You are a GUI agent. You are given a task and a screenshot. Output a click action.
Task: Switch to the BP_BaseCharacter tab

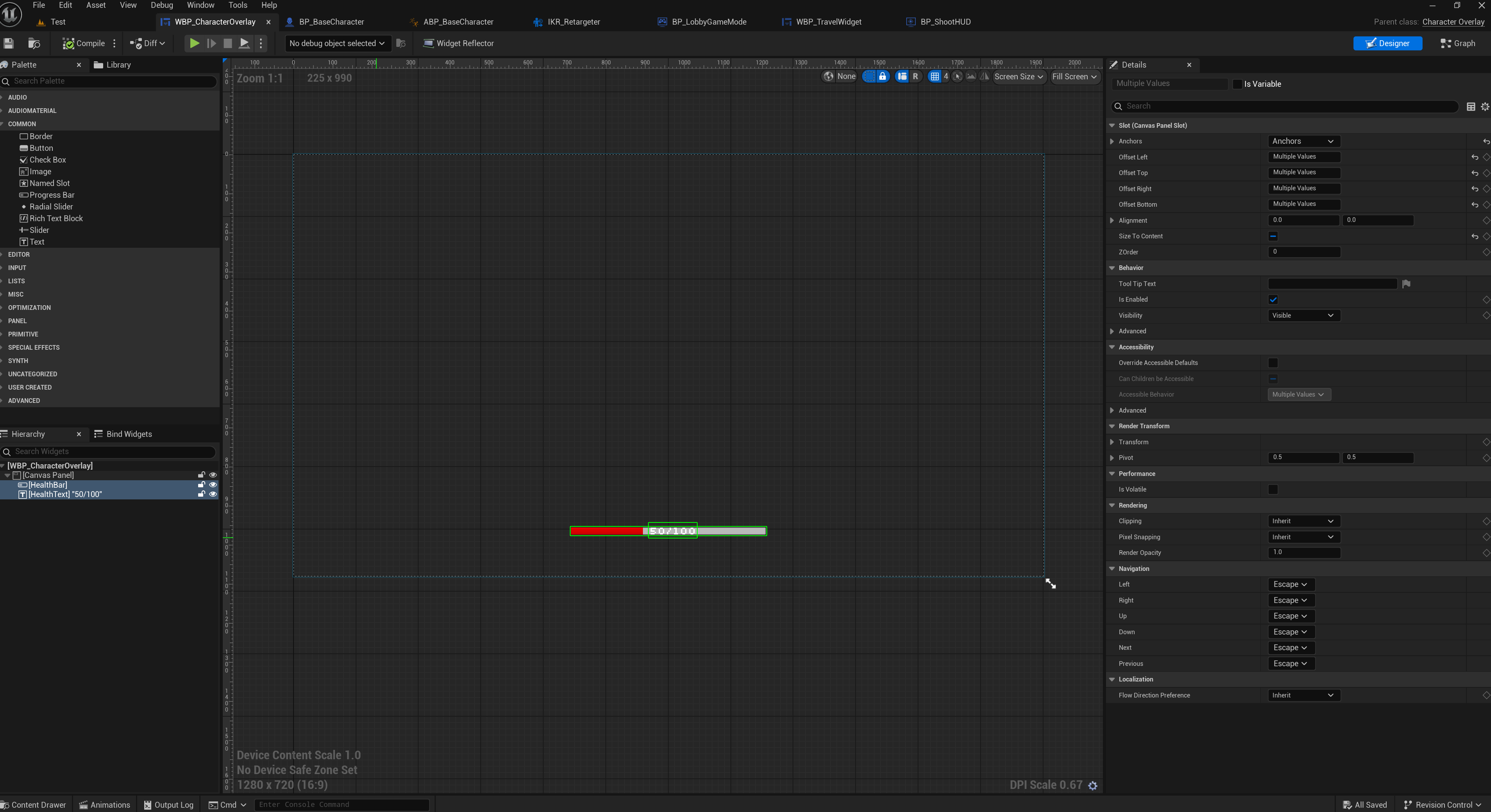[331, 22]
